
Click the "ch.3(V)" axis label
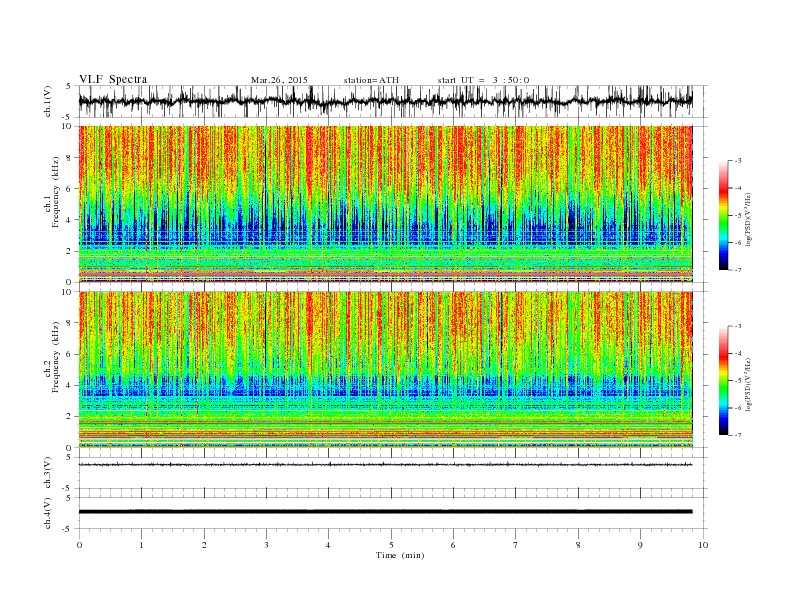(47, 473)
